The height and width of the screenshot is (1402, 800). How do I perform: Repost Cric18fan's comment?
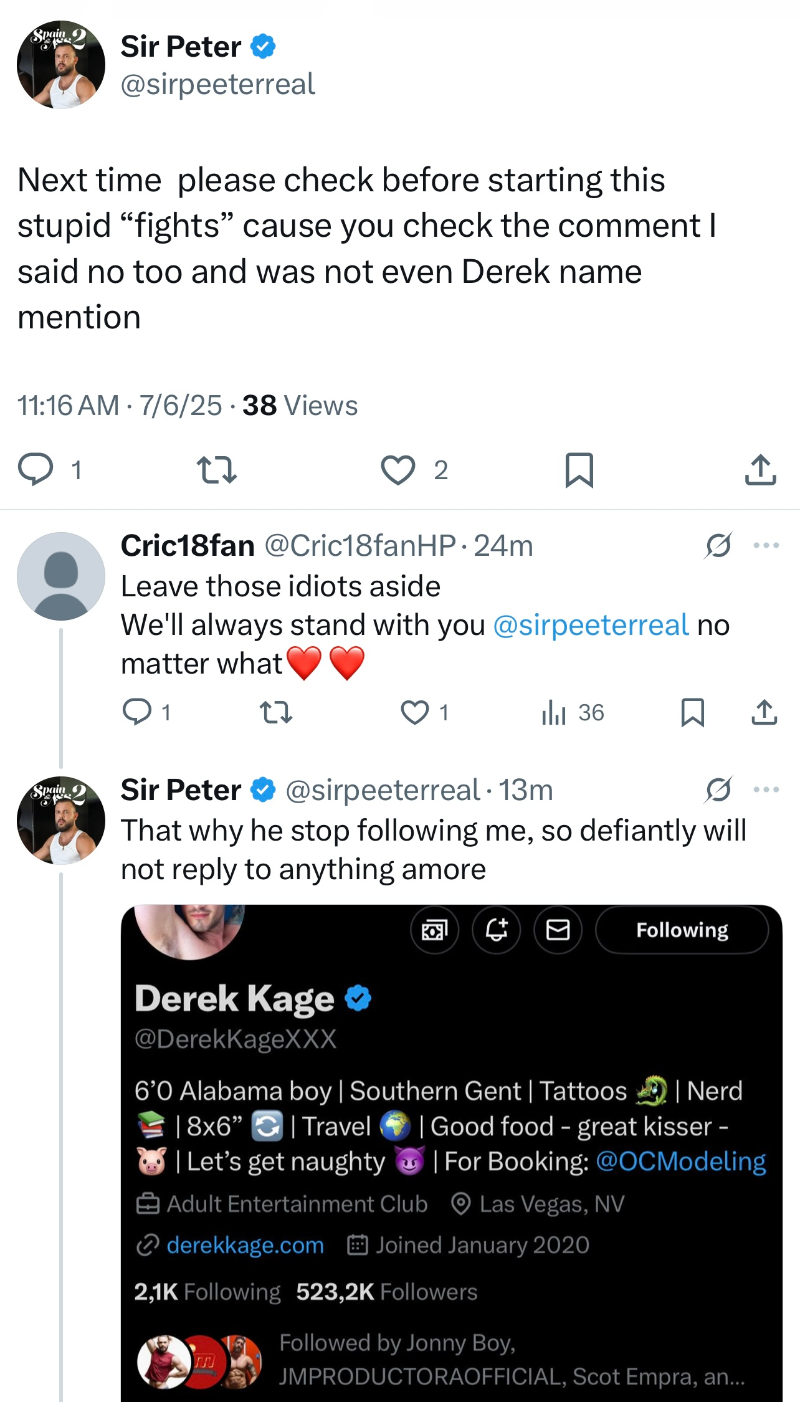[x=275, y=712]
